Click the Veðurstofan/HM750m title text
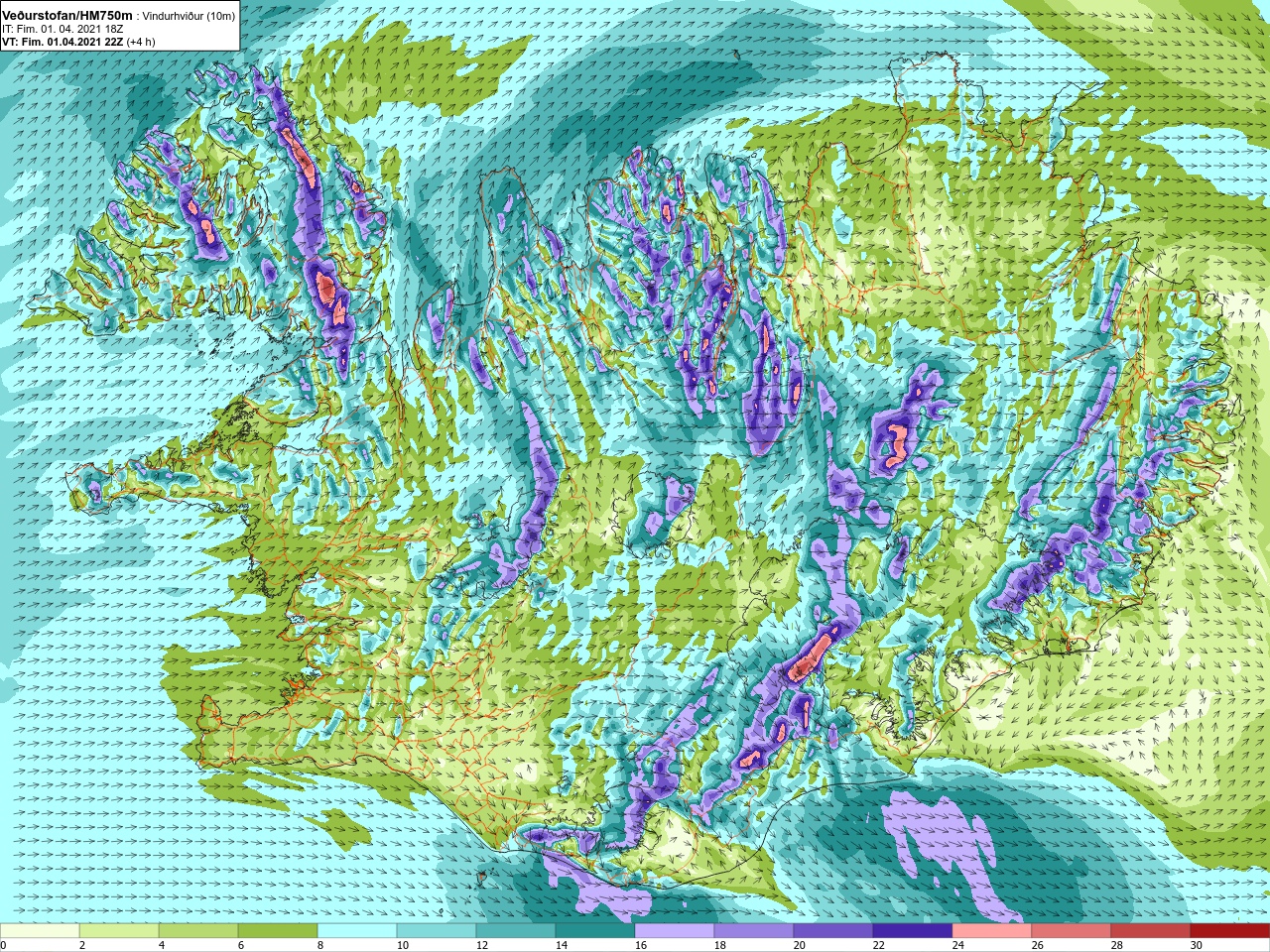1270x952 pixels. [66, 15]
